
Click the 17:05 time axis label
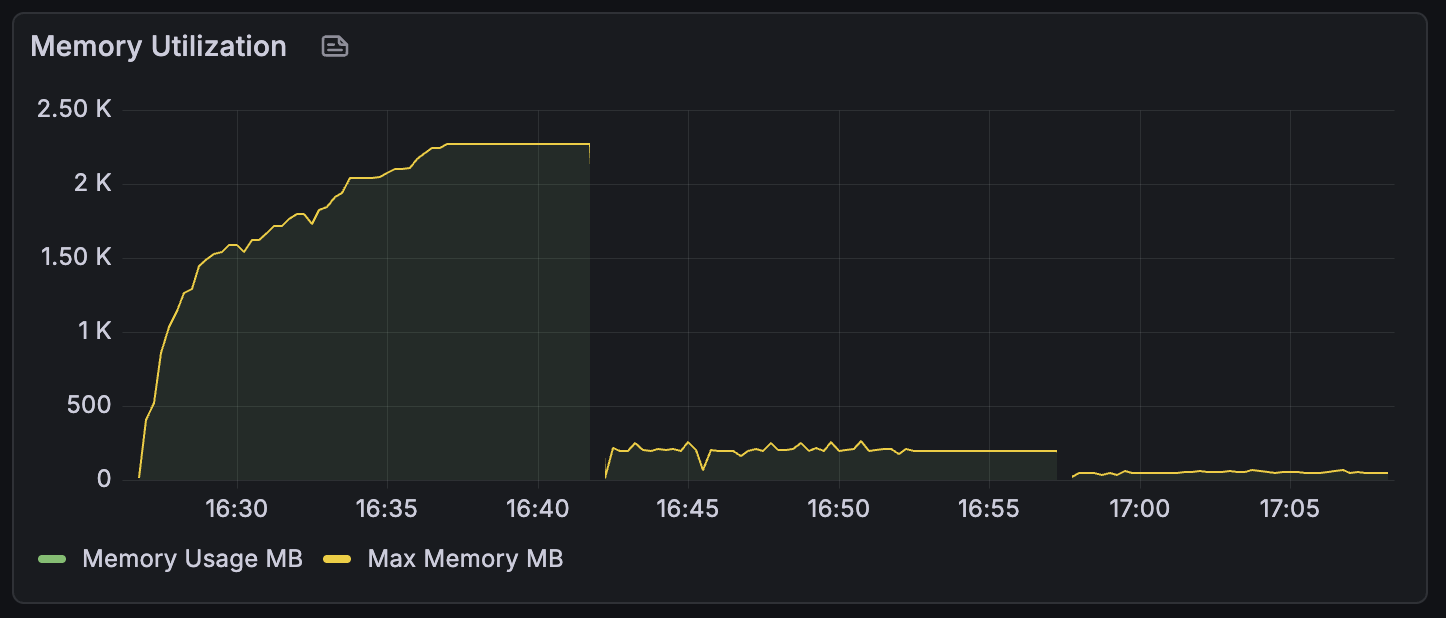(x=1290, y=508)
